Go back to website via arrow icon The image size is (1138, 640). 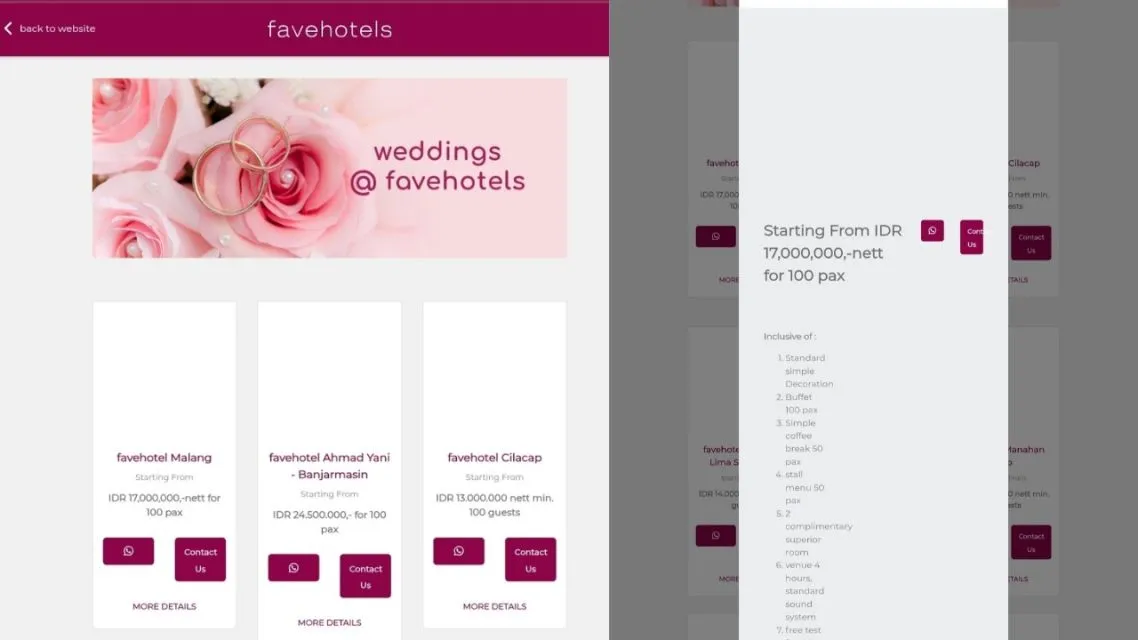tap(8, 28)
